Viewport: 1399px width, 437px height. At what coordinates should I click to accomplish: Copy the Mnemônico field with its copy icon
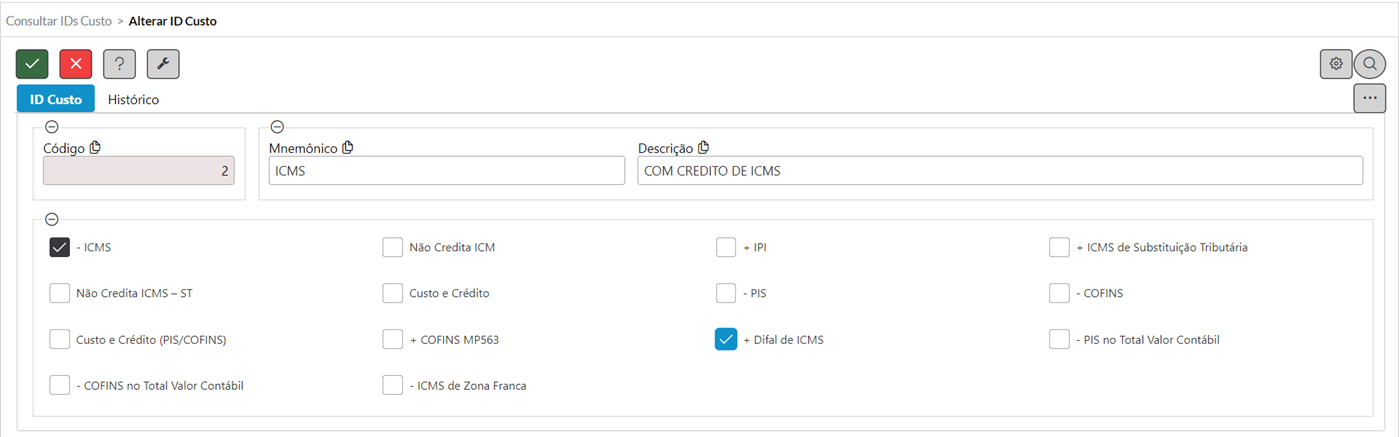coord(348,148)
